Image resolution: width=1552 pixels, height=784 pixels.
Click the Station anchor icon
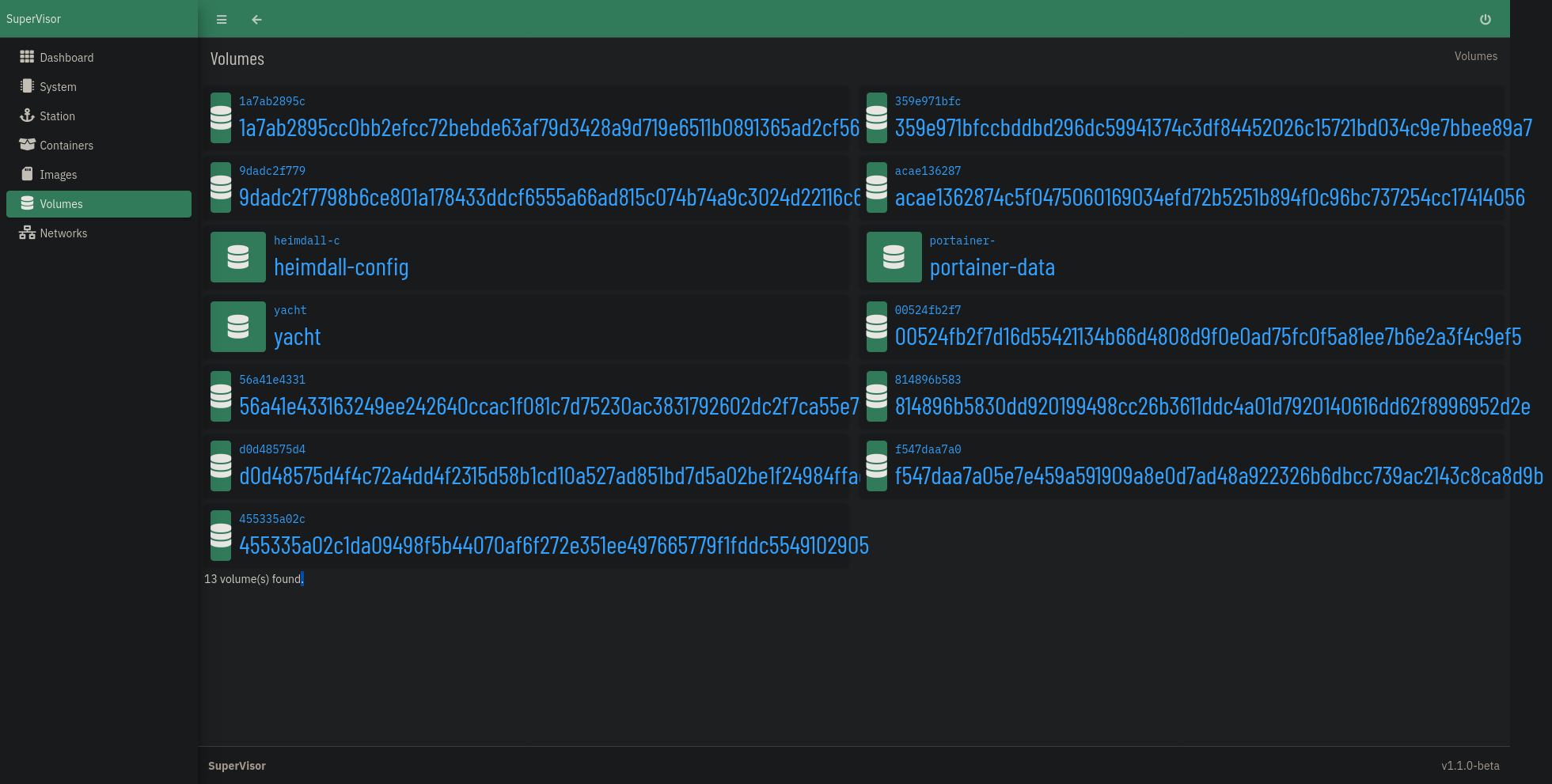click(x=26, y=116)
